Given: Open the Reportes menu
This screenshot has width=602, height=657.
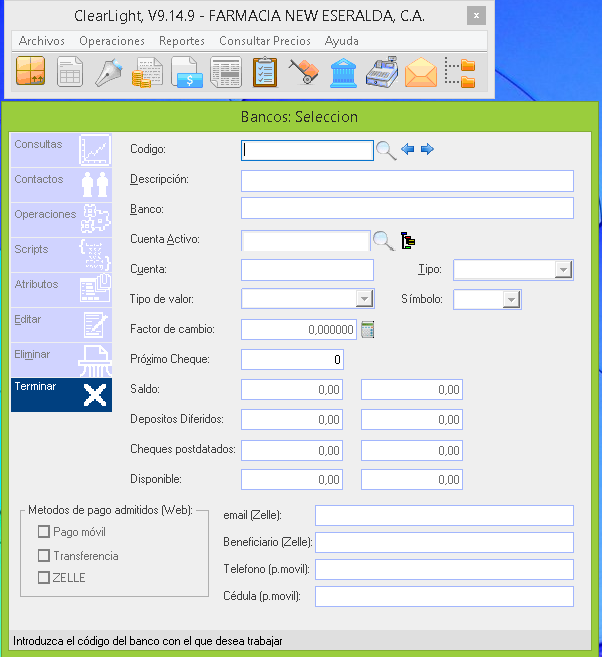Looking at the screenshot, I should click(182, 41).
